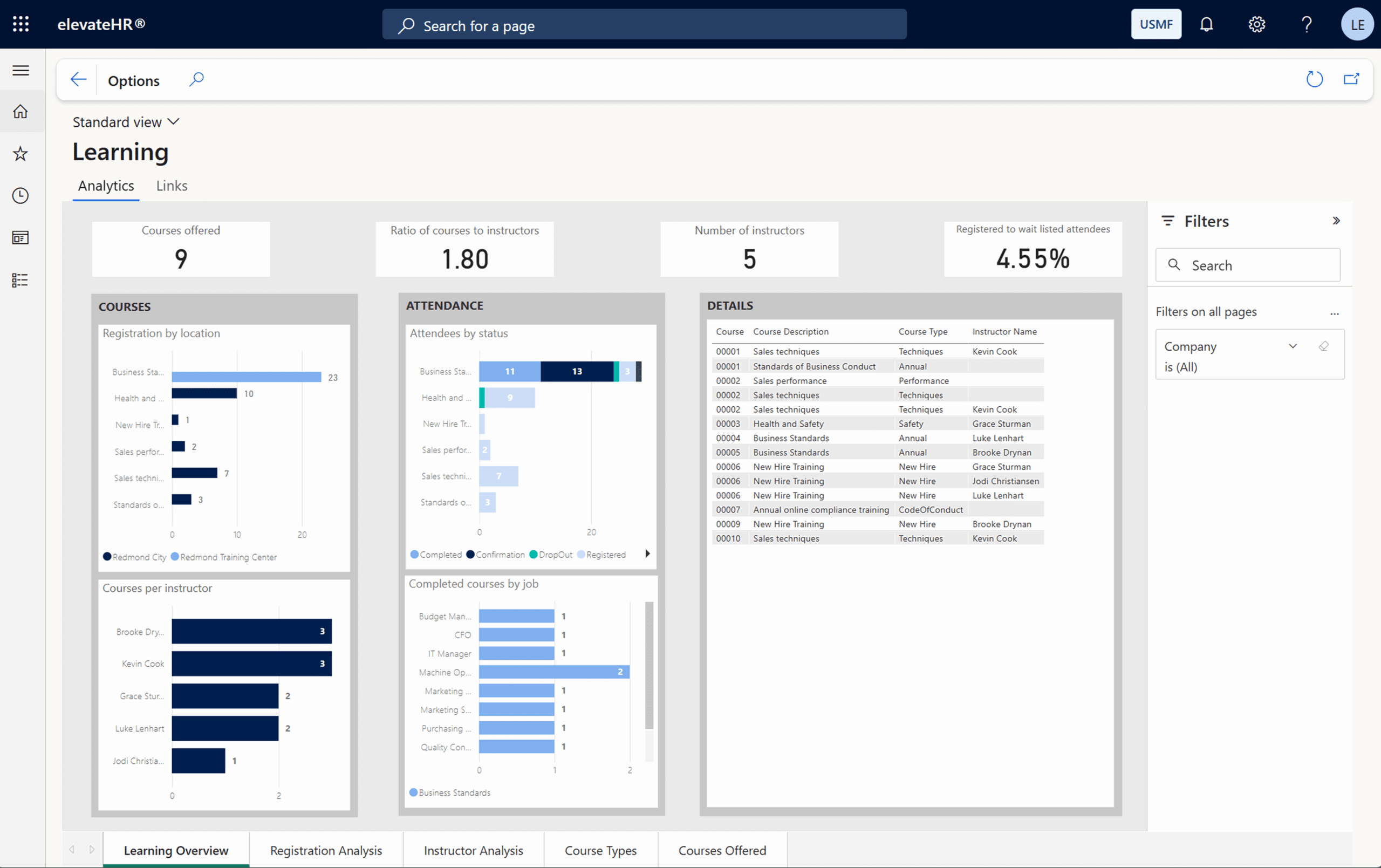Open the settings gear icon

(1256, 24)
